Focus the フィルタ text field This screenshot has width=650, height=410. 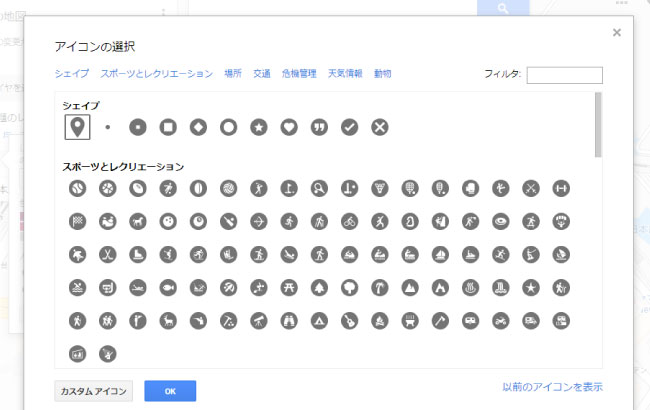[x=565, y=75]
